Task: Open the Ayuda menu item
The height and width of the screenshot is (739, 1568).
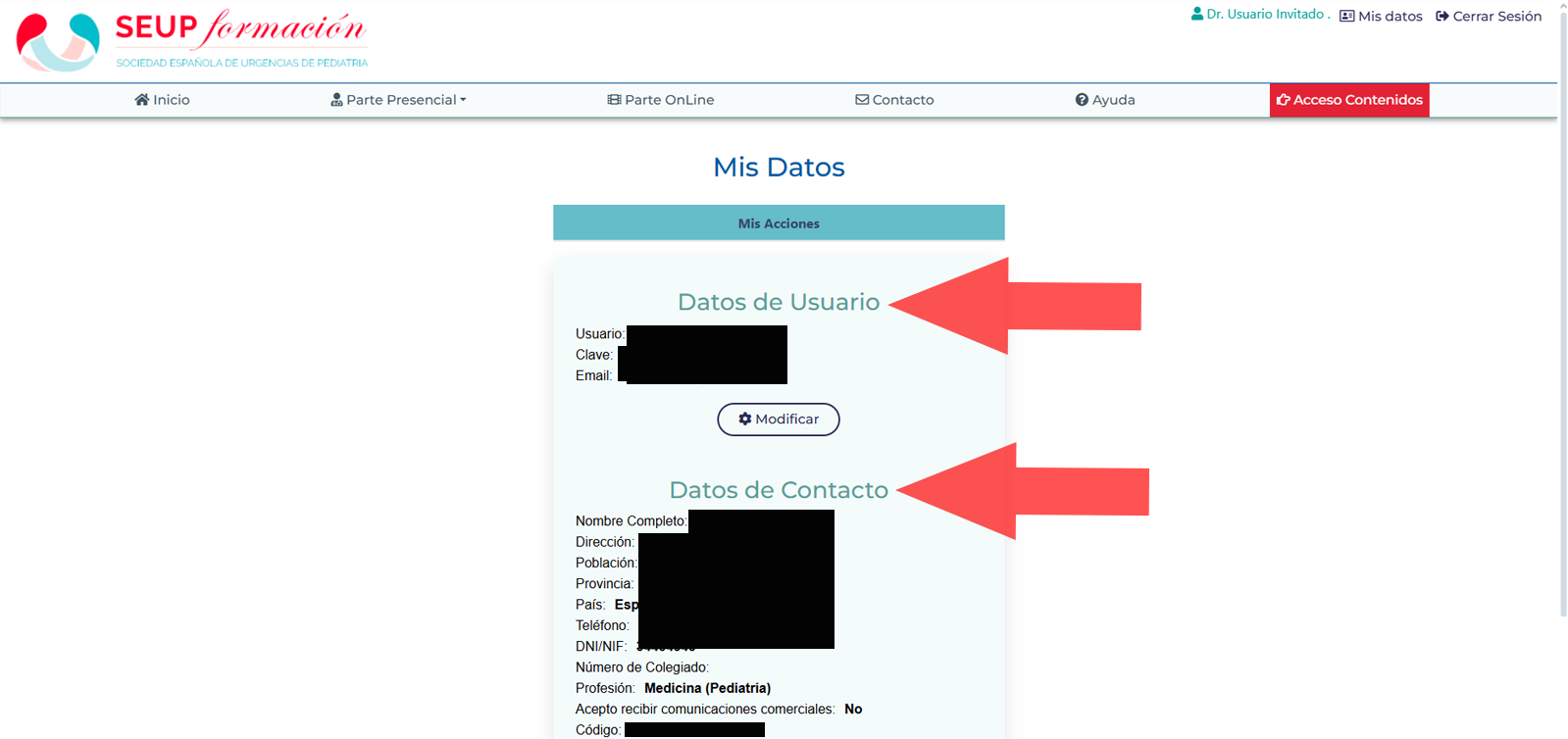Action: (1113, 100)
